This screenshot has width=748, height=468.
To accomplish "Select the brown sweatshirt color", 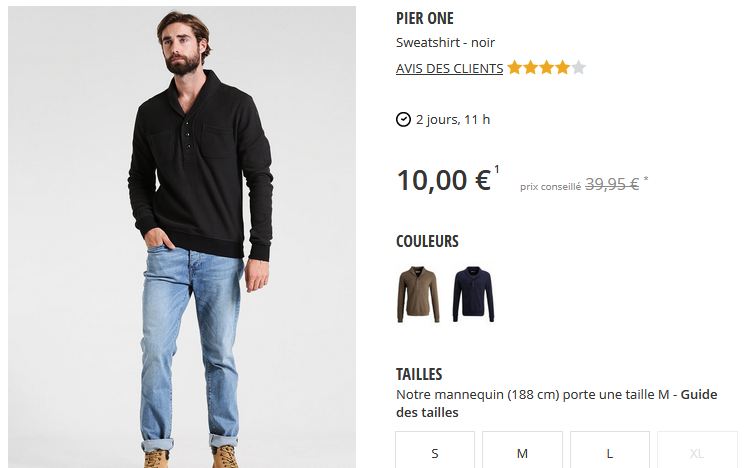I will [x=417, y=294].
